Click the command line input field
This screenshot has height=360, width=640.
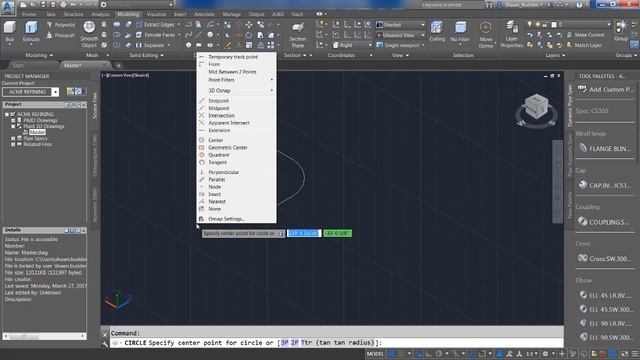pyautogui.click(x=337, y=343)
